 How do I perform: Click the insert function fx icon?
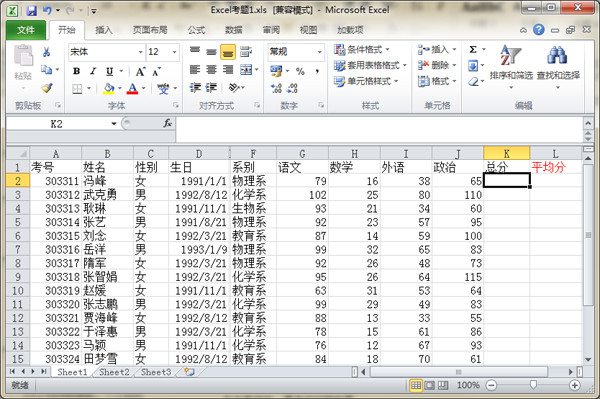click(167, 123)
